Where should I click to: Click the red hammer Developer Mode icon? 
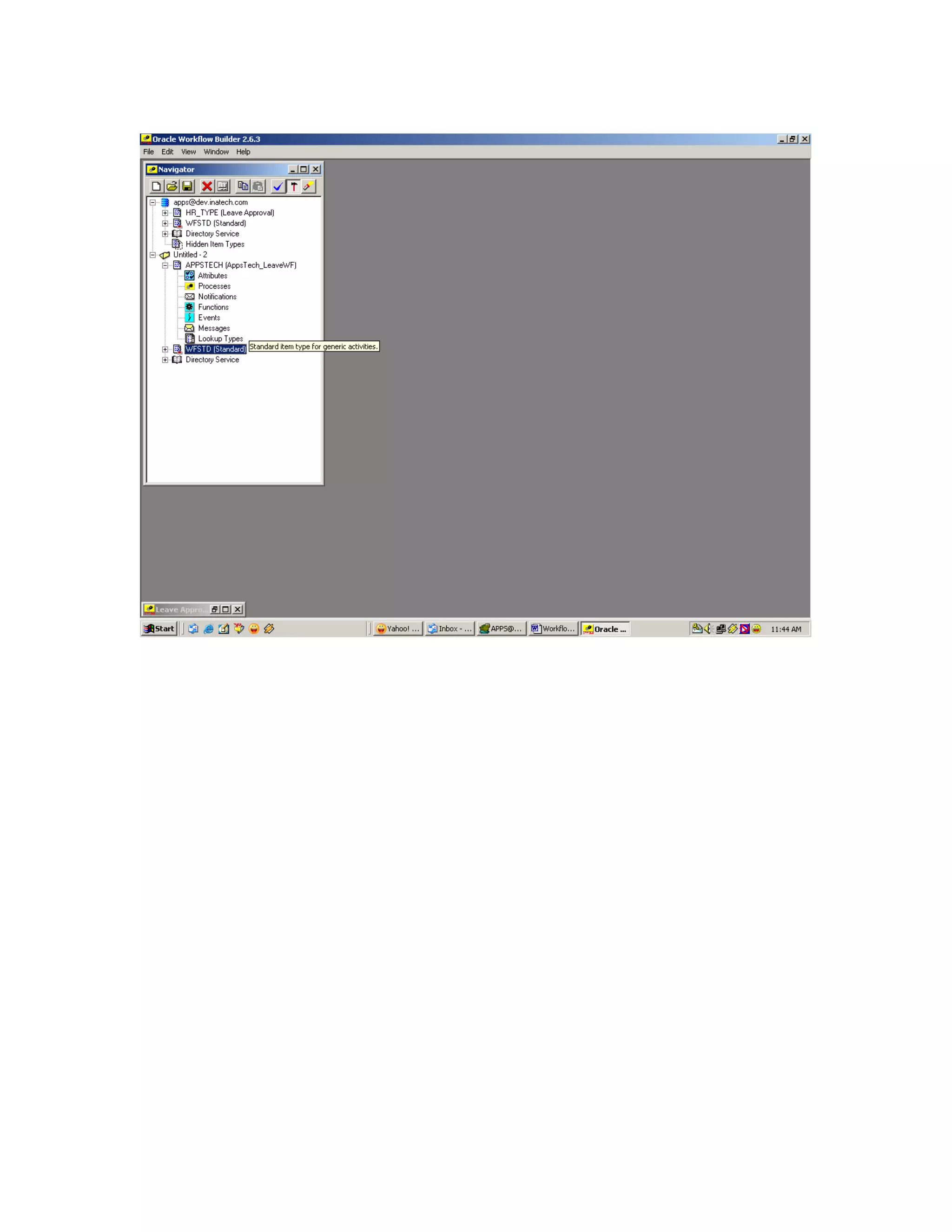click(x=293, y=186)
